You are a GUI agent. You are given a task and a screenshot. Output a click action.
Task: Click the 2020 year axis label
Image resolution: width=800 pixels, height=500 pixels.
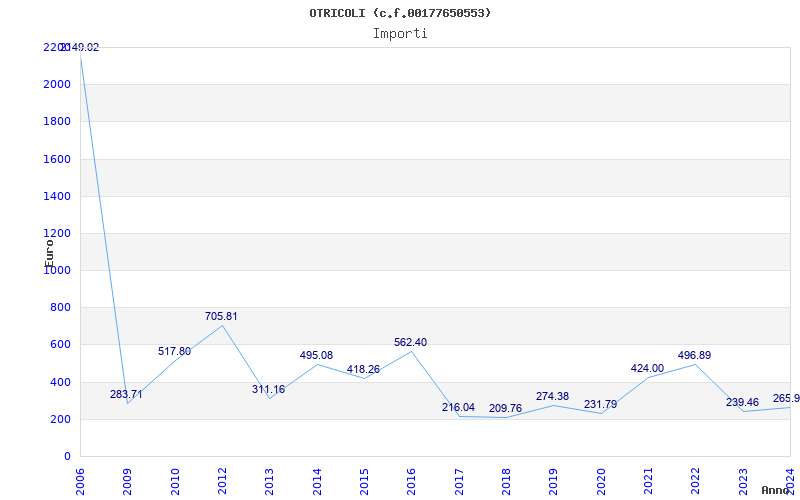click(x=601, y=482)
